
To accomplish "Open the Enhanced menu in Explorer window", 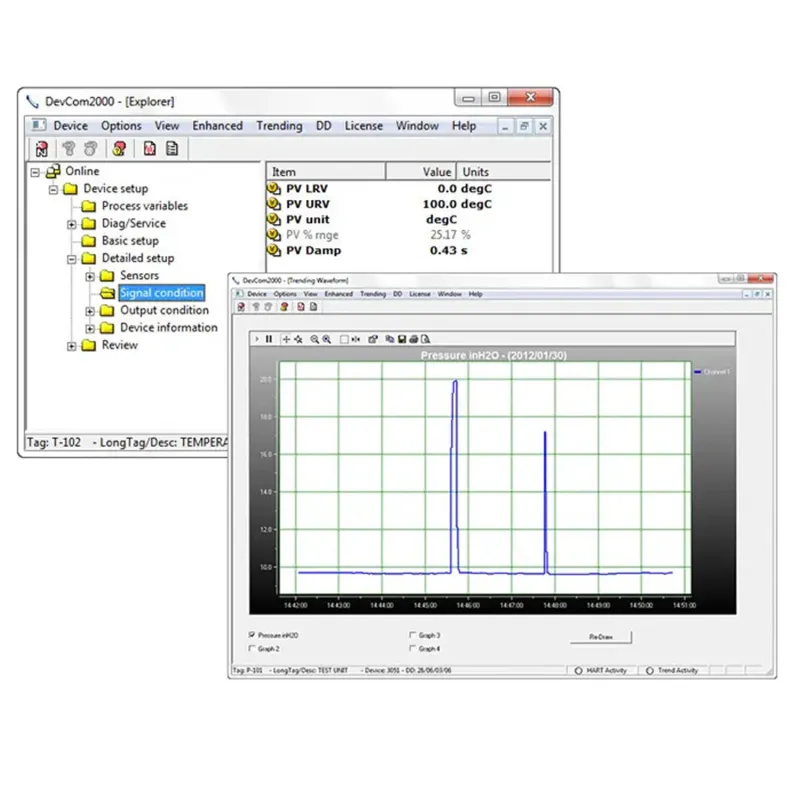I will [217, 126].
